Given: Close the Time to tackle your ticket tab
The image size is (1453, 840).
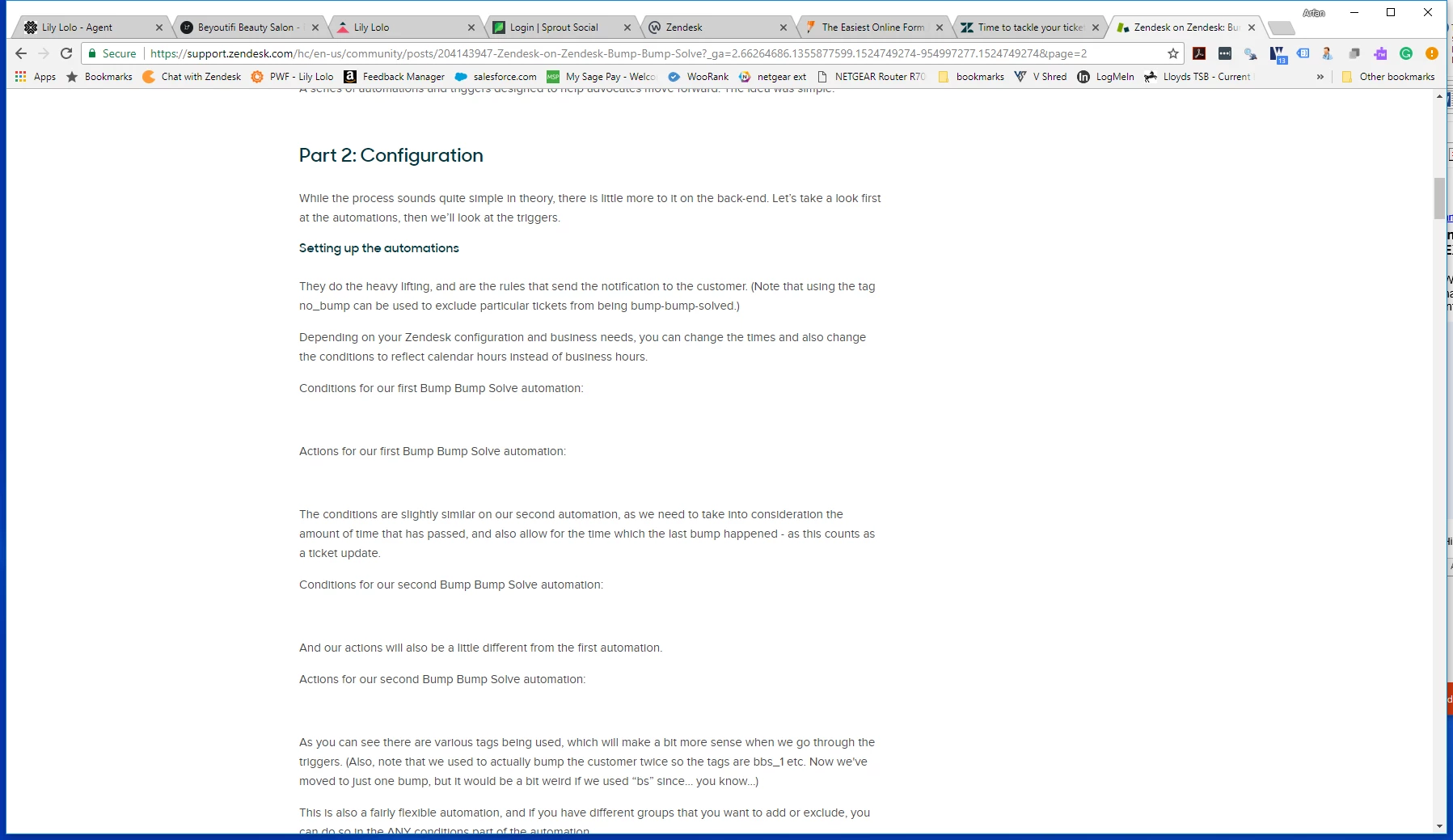Looking at the screenshot, I should [x=1096, y=27].
